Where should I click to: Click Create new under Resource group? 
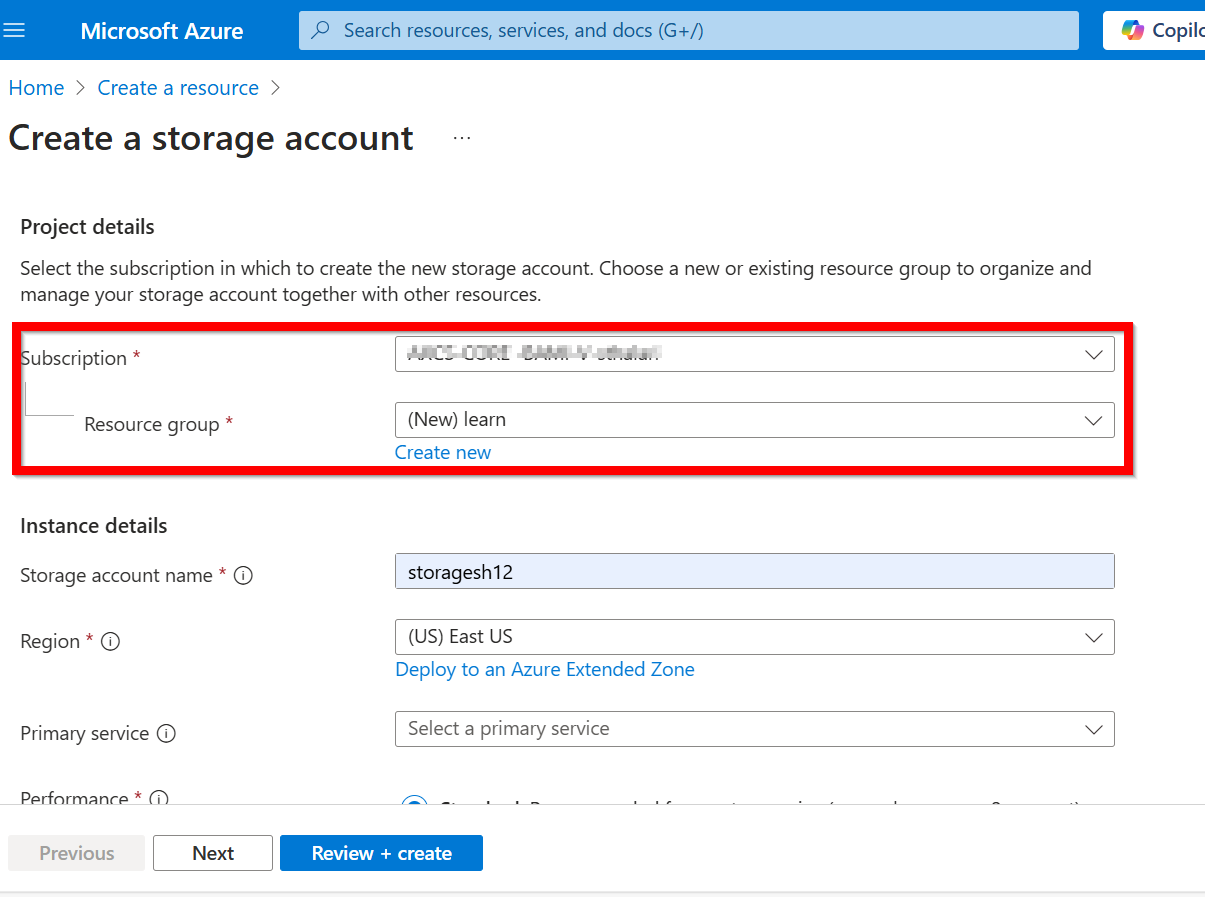443,452
